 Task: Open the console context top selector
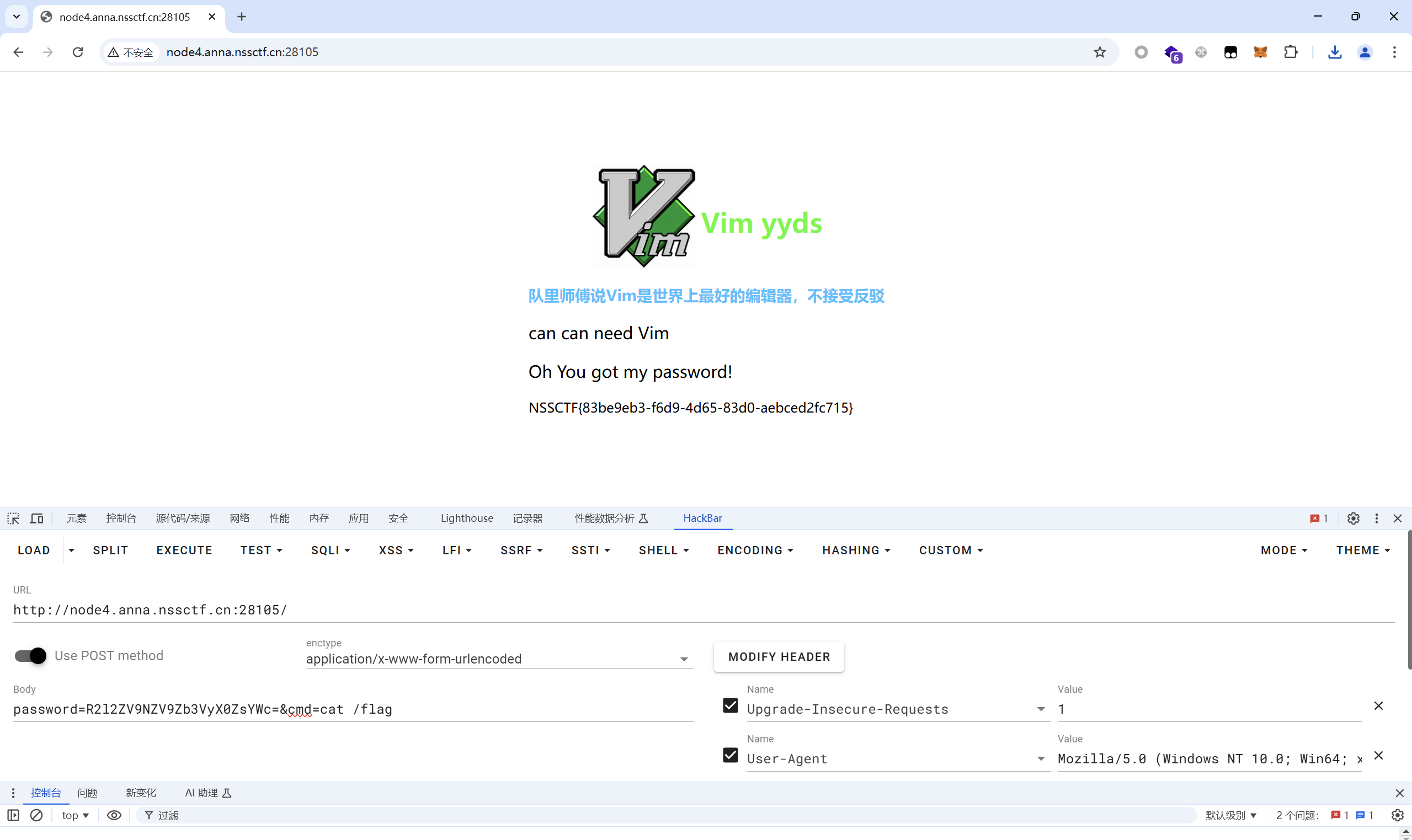pyautogui.click(x=75, y=815)
